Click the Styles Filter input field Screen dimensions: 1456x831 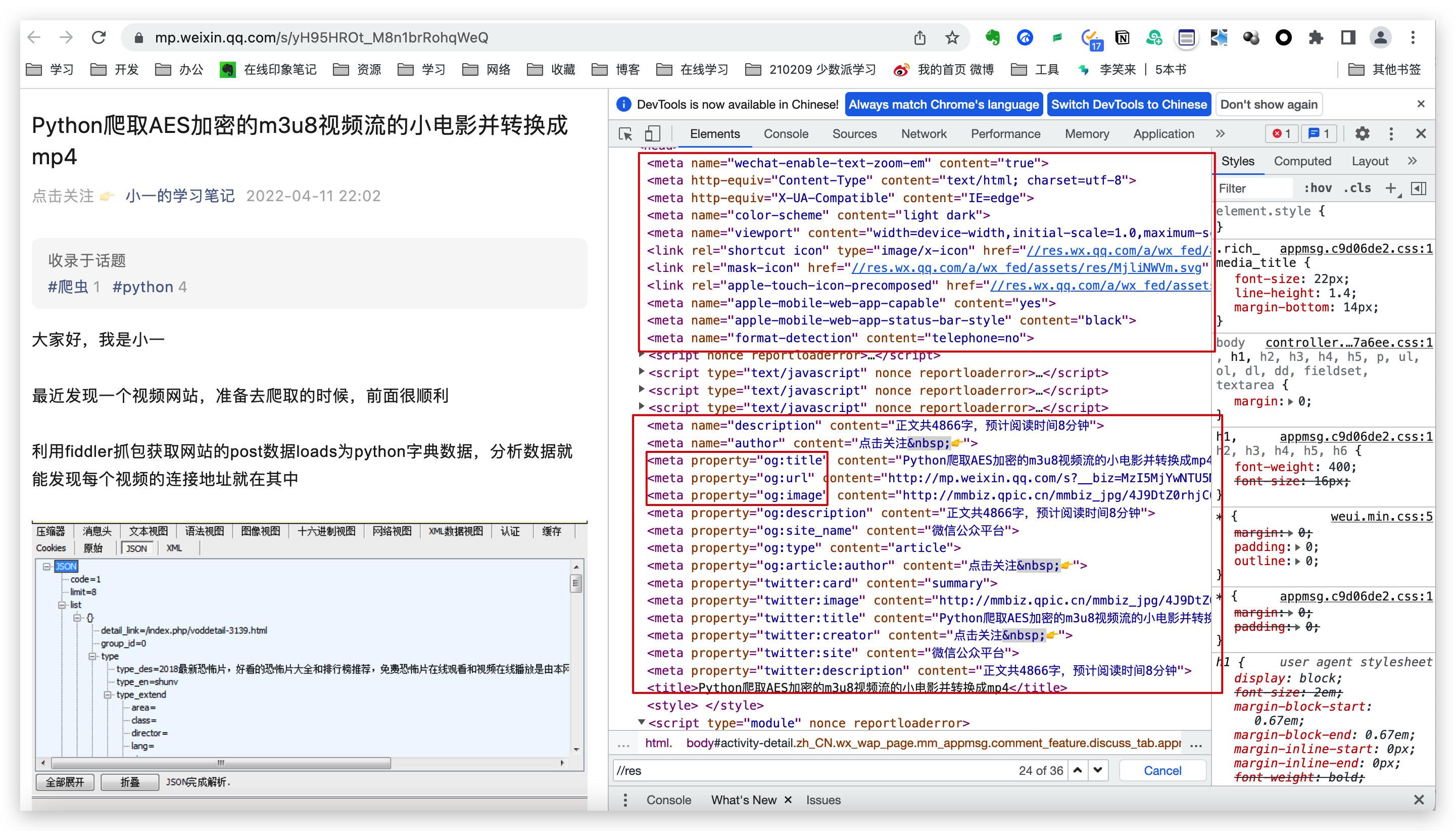coord(1252,189)
